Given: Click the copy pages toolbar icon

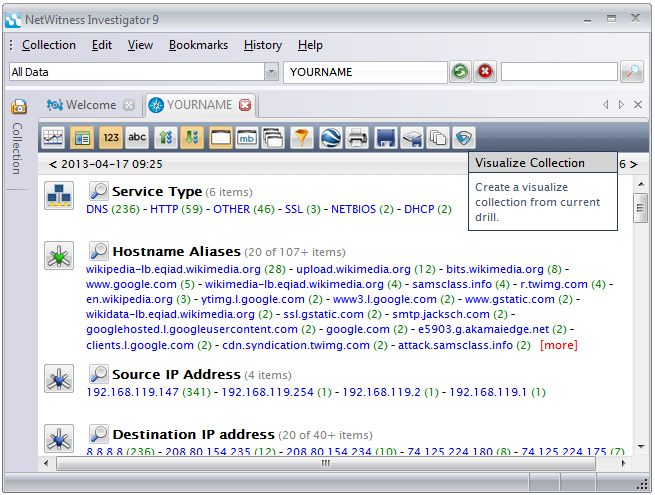Looking at the screenshot, I should coord(437,138).
